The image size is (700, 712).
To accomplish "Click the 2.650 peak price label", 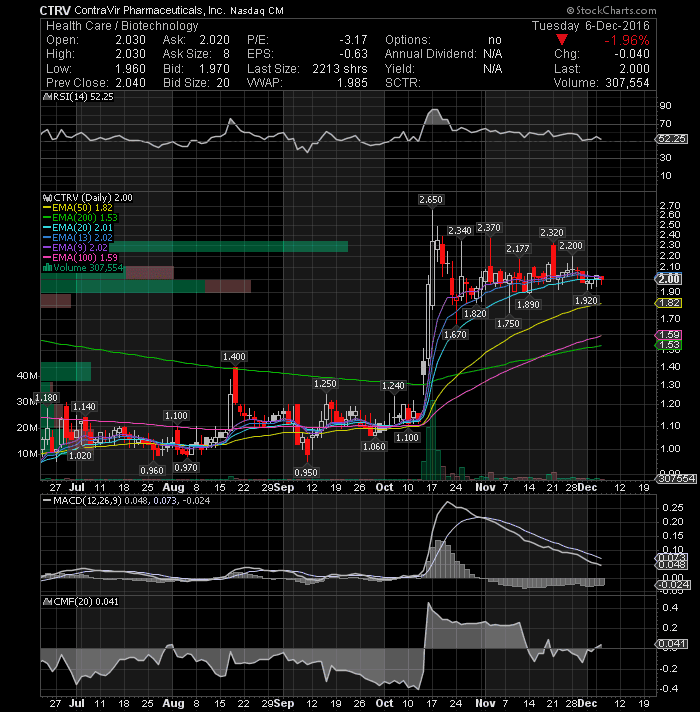I will pos(431,200).
